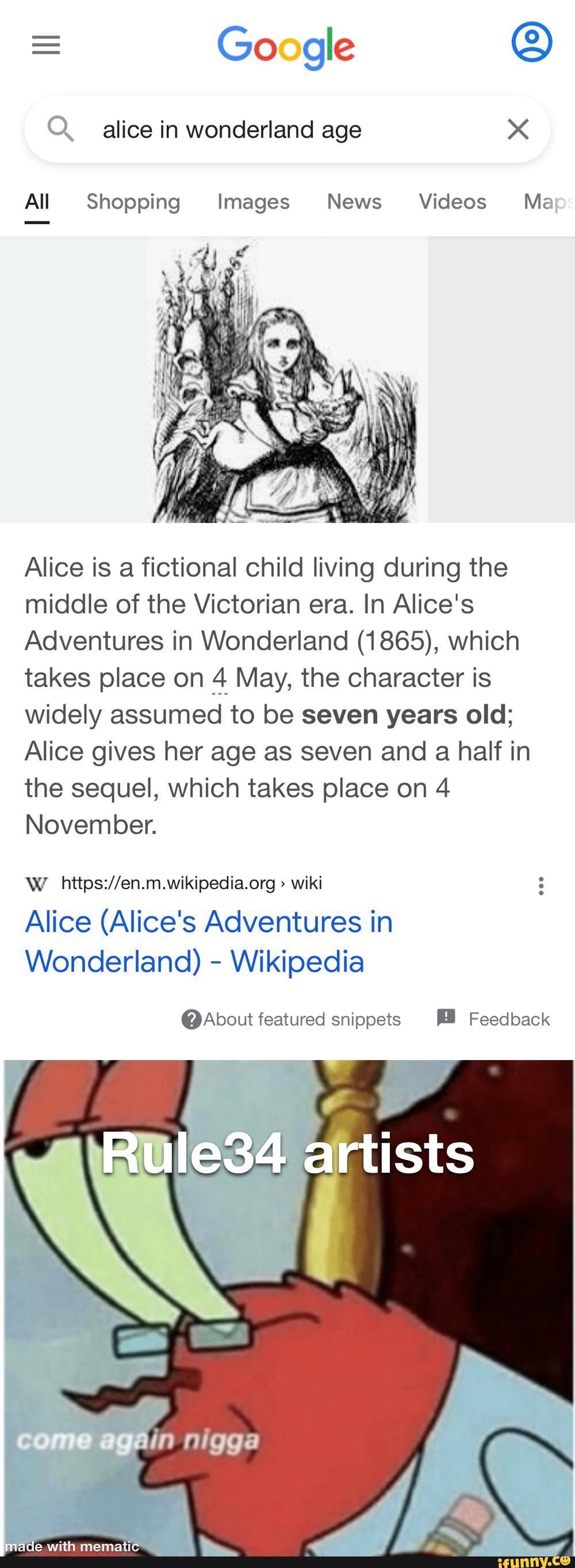575x1568 pixels.
Task: Switch to the Videos tab
Action: pos(451,202)
